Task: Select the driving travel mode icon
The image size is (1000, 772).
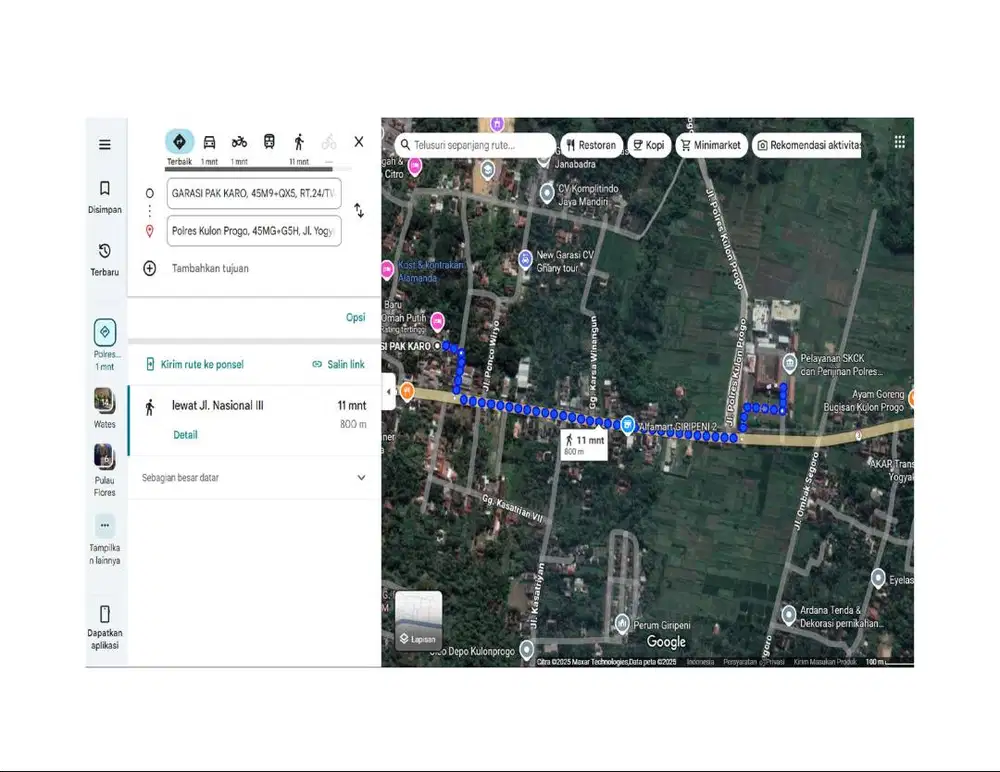Action: (209, 141)
